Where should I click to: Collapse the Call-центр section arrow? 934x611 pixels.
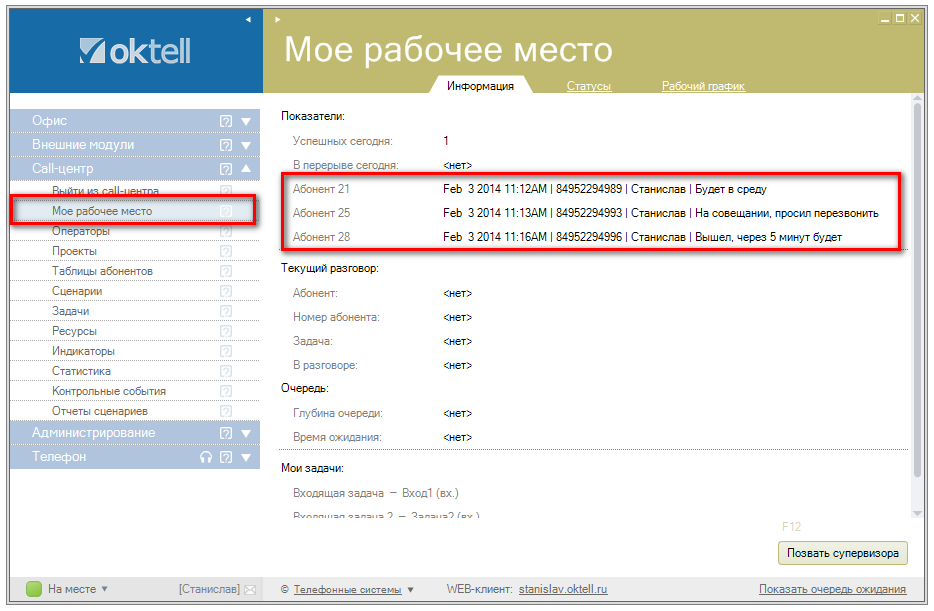click(246, 169)
